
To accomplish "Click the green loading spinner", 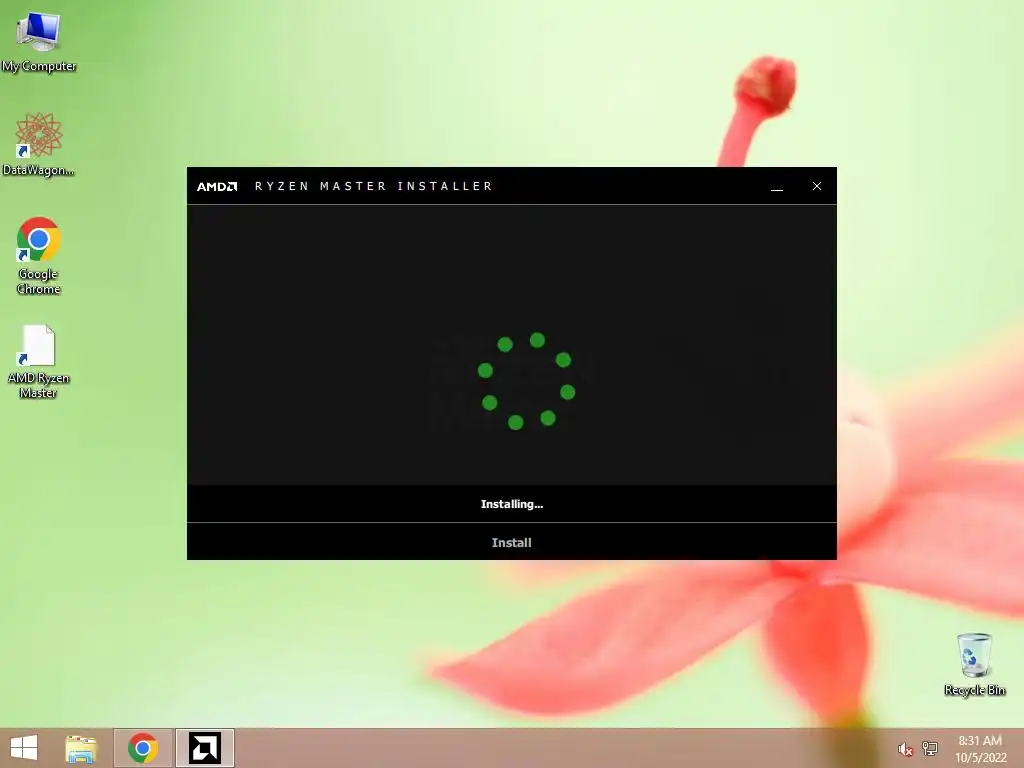I will click(x=526, y=381).
